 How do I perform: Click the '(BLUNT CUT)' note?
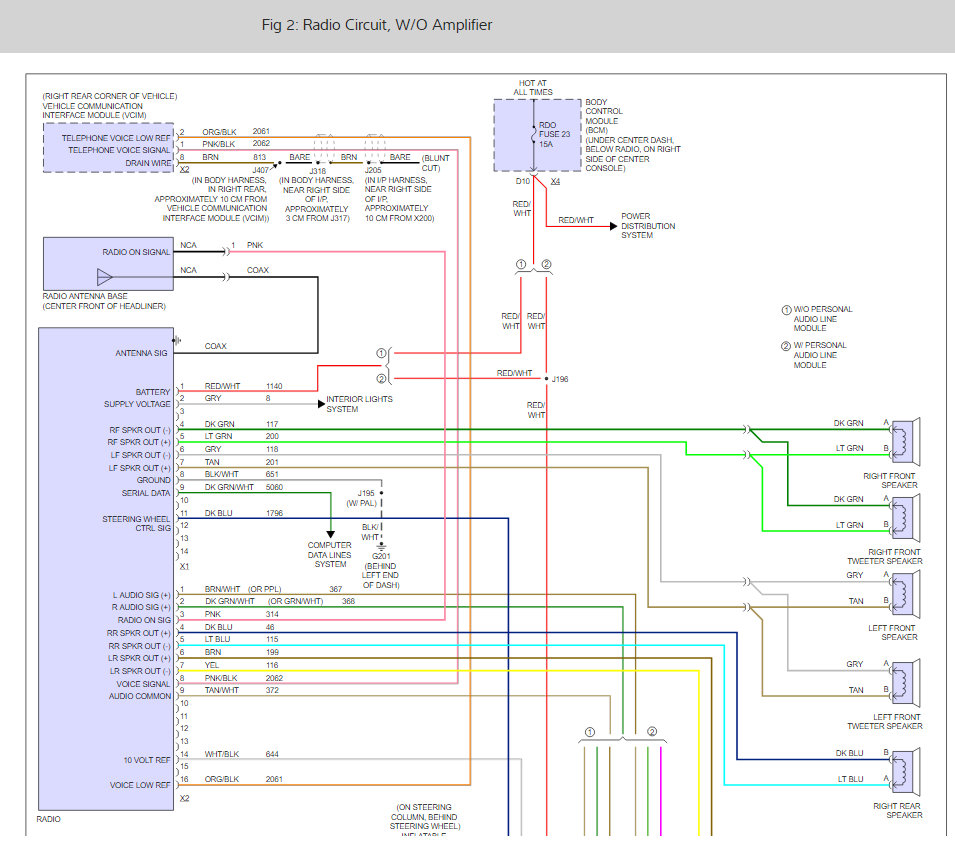click(435, 163)
